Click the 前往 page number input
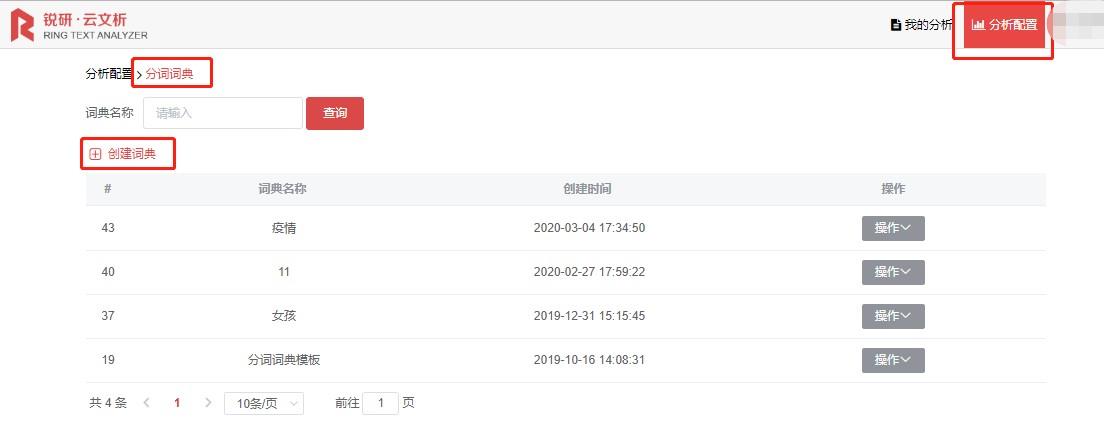1104x438 pixels. (x=380, y=403)
